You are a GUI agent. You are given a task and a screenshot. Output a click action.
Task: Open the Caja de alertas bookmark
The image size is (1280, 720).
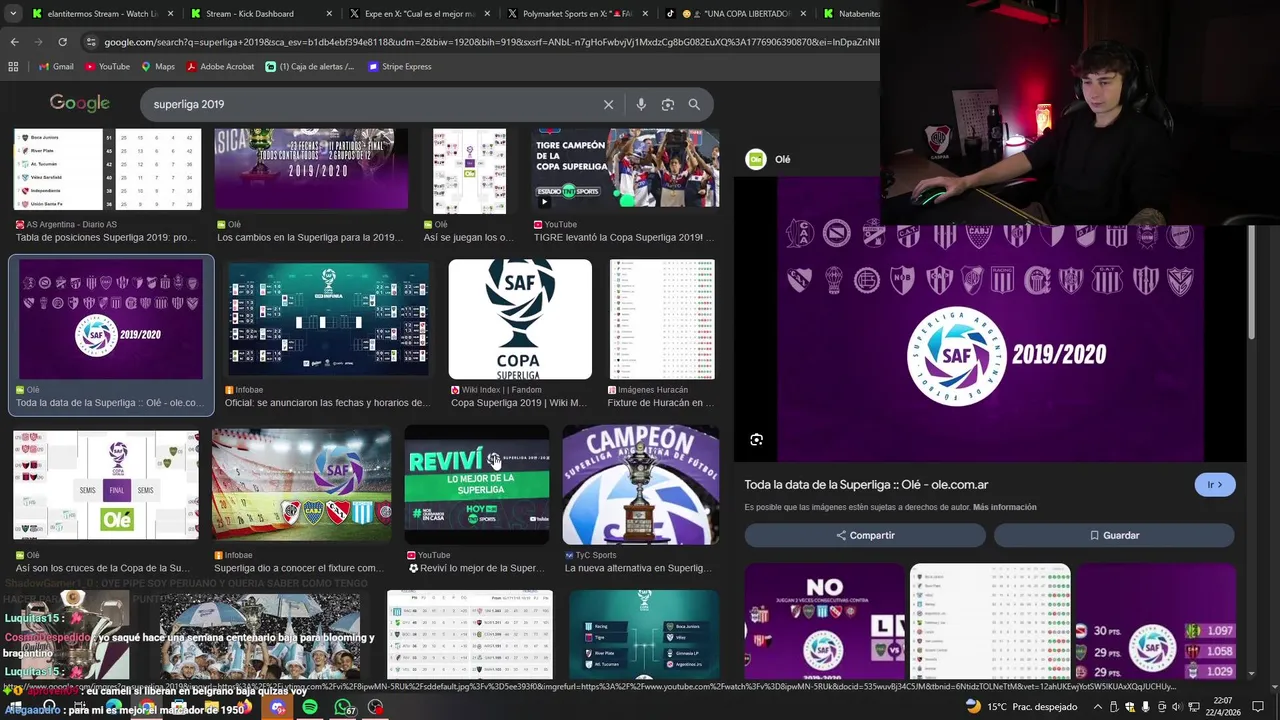310,67
